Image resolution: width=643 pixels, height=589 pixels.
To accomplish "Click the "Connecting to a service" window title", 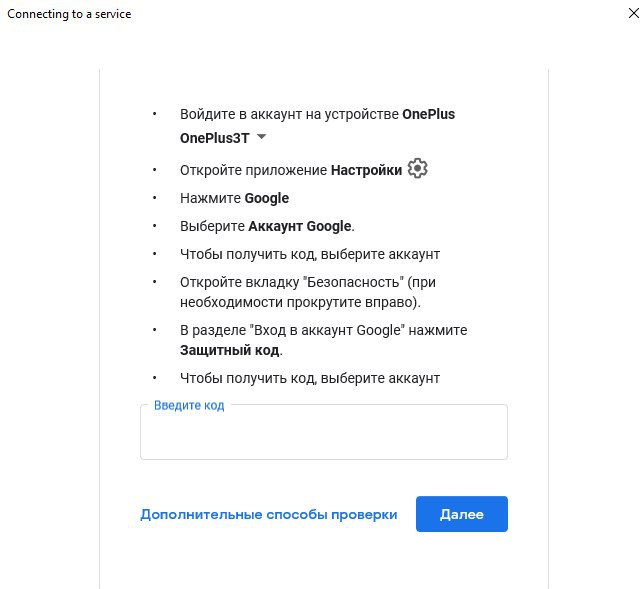I will click(x=69, y=14).
